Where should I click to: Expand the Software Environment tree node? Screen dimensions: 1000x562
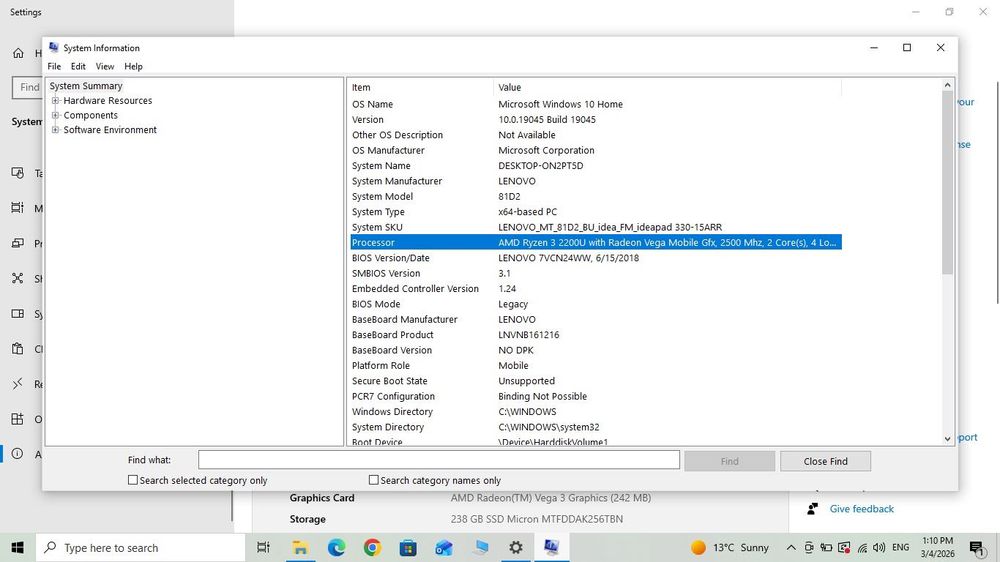click(x=55, y=130)
